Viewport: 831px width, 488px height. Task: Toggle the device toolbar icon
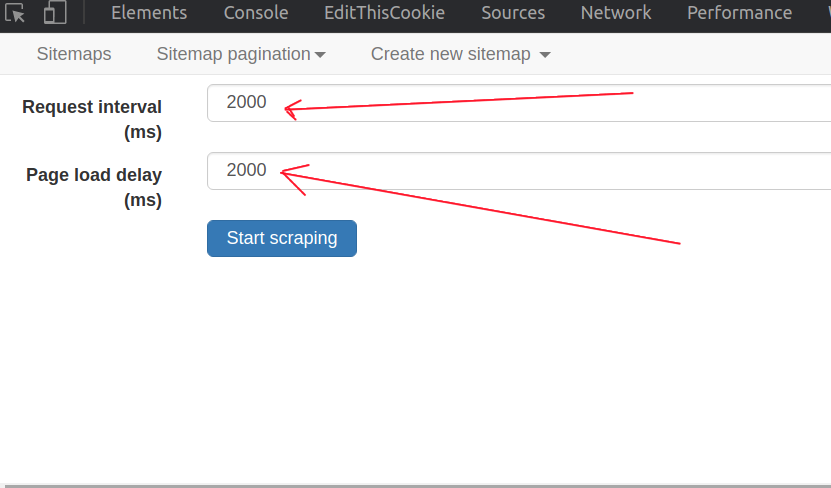point(55,12)
